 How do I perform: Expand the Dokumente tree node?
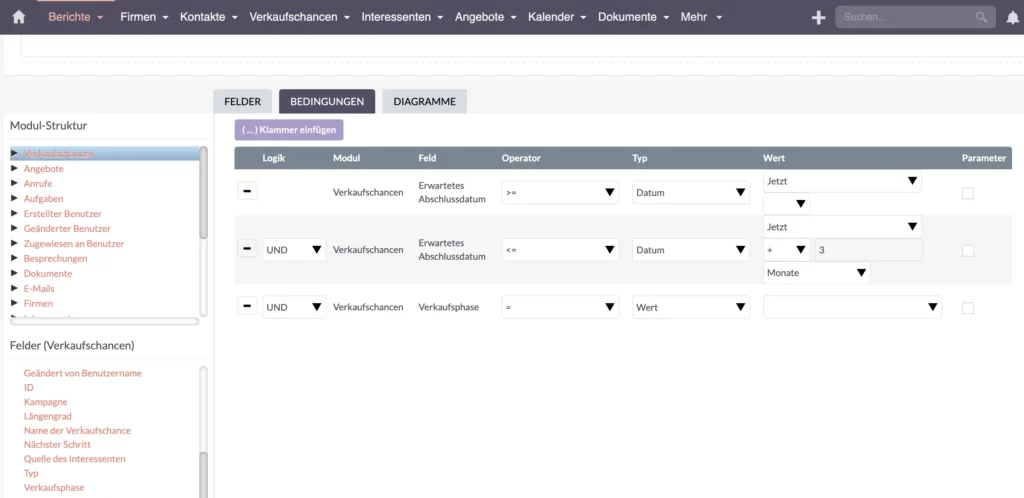(x=14, y=273)
